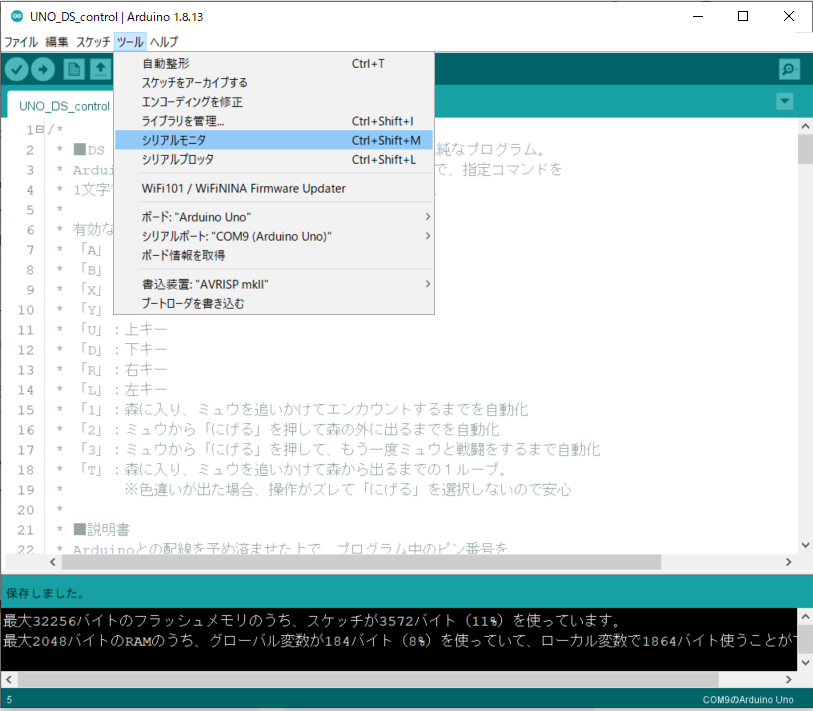Collapse code fold marker on line 1
The height and width of the screenshot is (711, 813).
pos(40,130)
